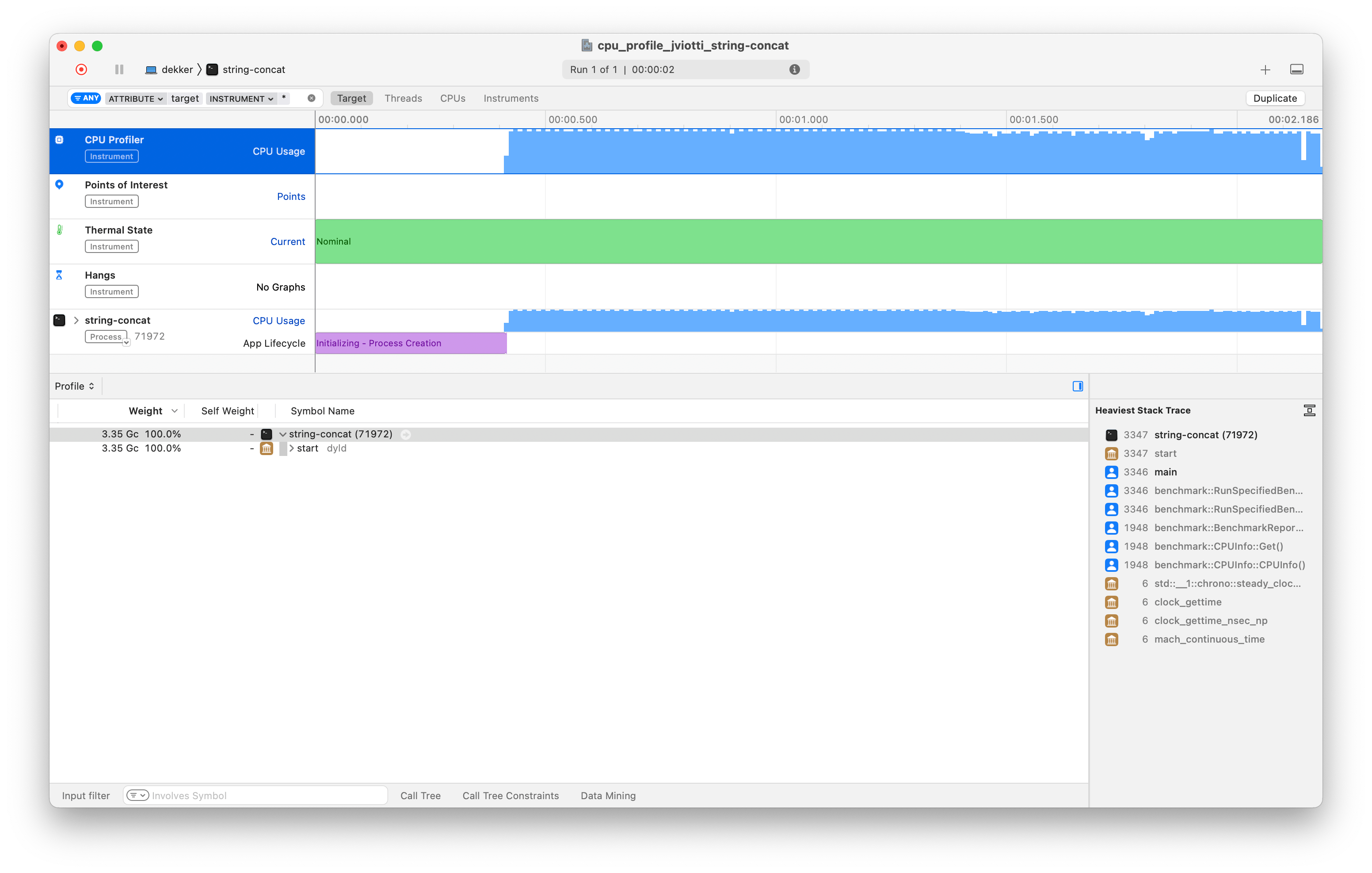The width and height of the screenshot is (1372, 873).
Task: Toggle the ANY filter match pill
Action: 86,98
